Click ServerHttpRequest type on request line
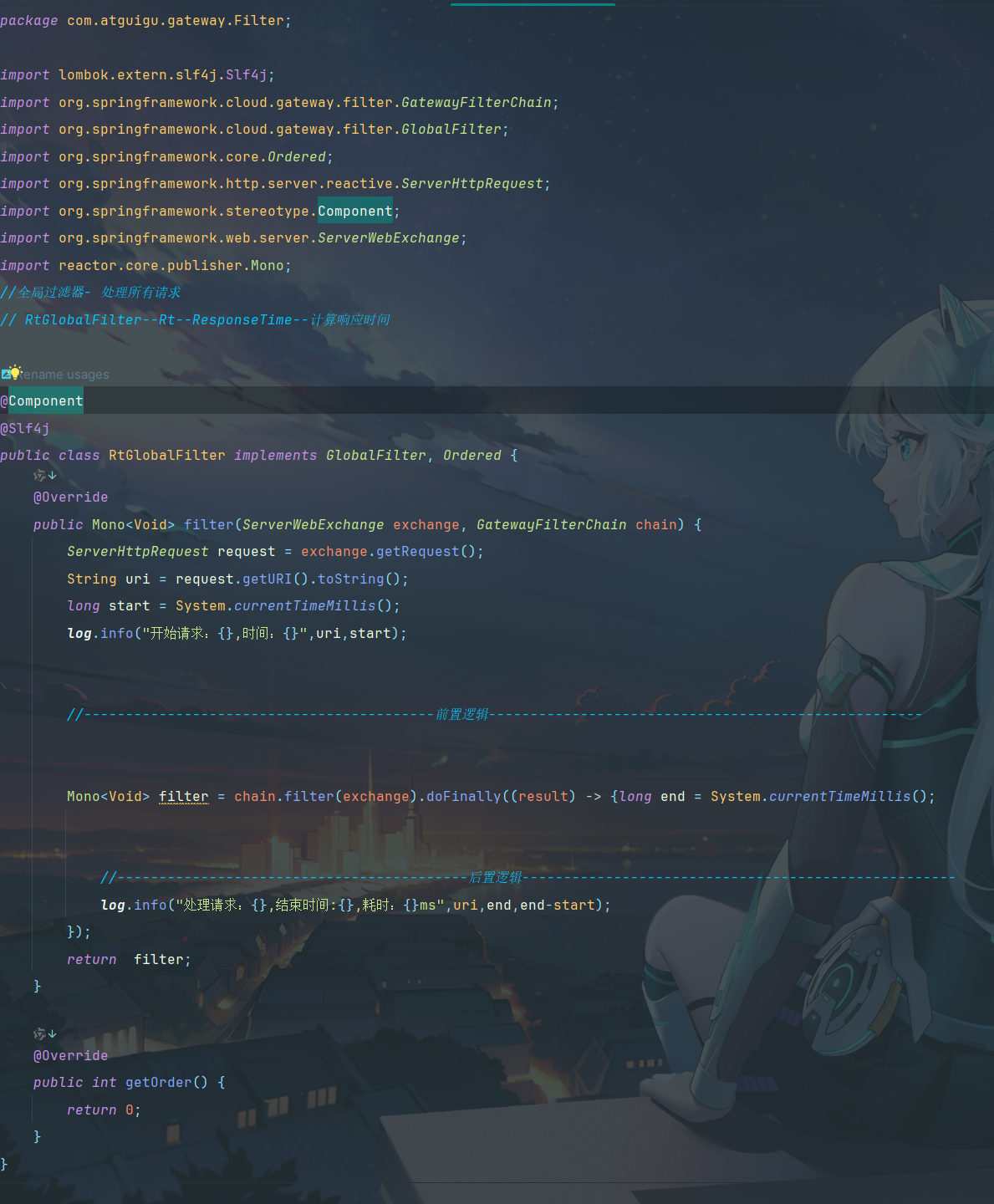 [x=138, y=552]
